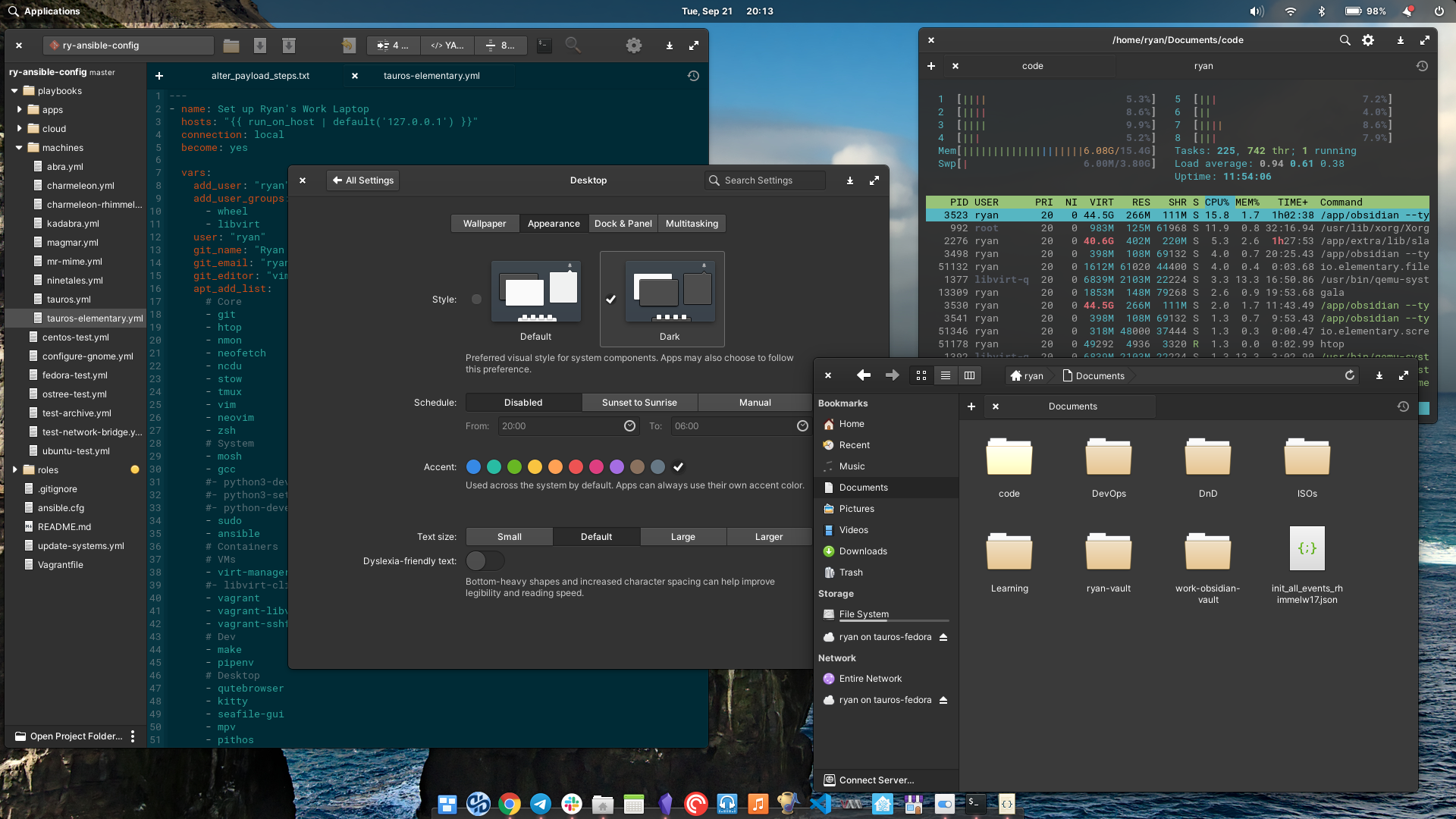Switch file manager to list view
The height and width of the screenshot is (819, 1456).
pyautogui.click(x=945, y=375)
